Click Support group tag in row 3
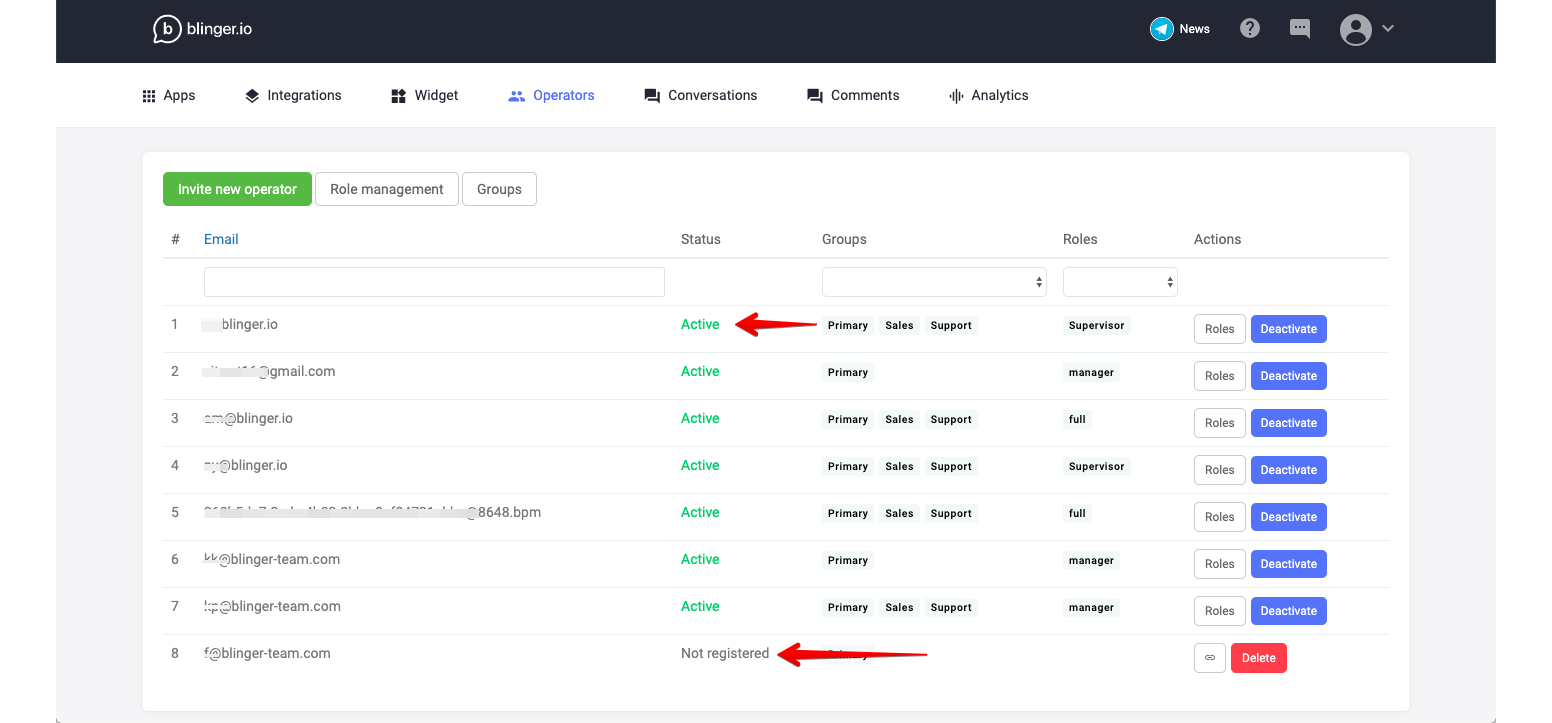 (x=951, y=419)
